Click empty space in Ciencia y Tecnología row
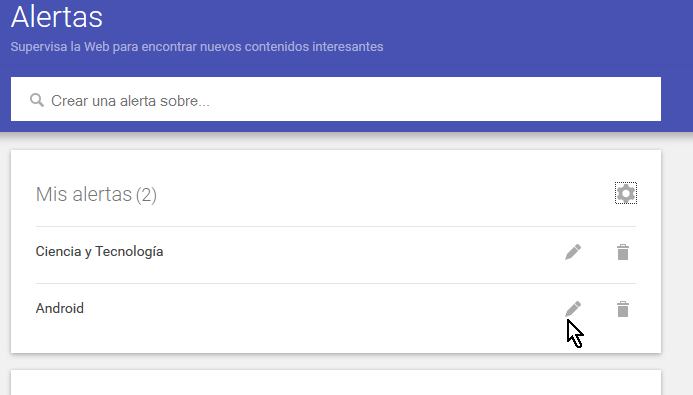Image resolution: width=693 pixels, height=395 pixels. (x=354, y=252)
